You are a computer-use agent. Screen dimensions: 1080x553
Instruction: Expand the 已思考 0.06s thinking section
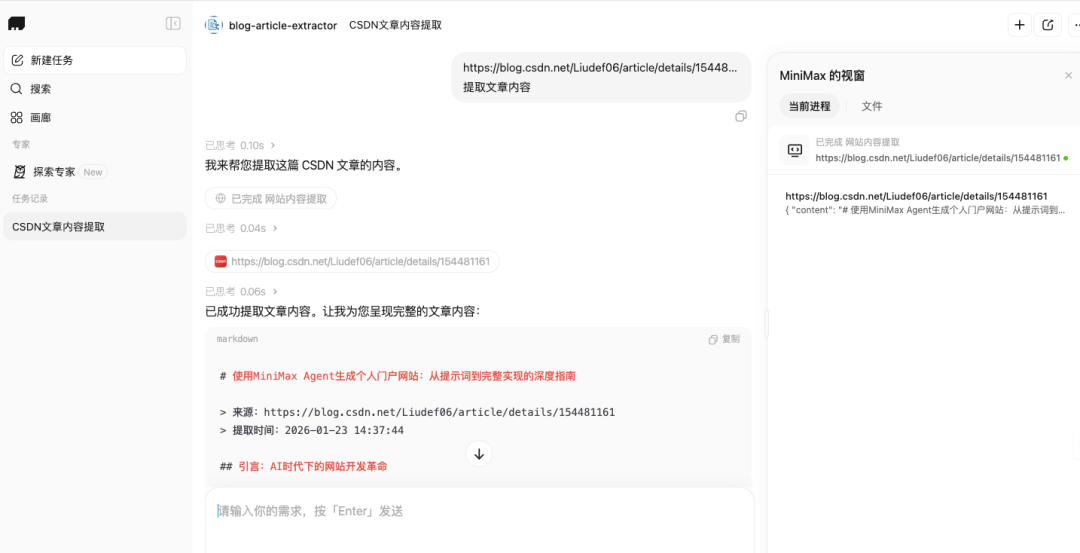[241, 292]
